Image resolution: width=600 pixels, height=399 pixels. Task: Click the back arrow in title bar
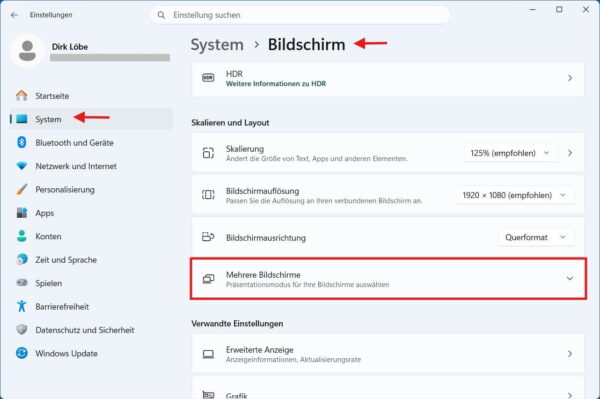15,15
